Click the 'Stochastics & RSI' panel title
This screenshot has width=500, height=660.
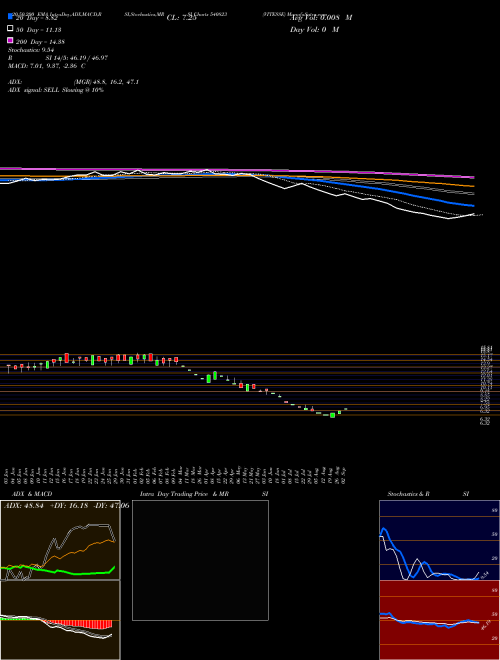pos(428,494)
